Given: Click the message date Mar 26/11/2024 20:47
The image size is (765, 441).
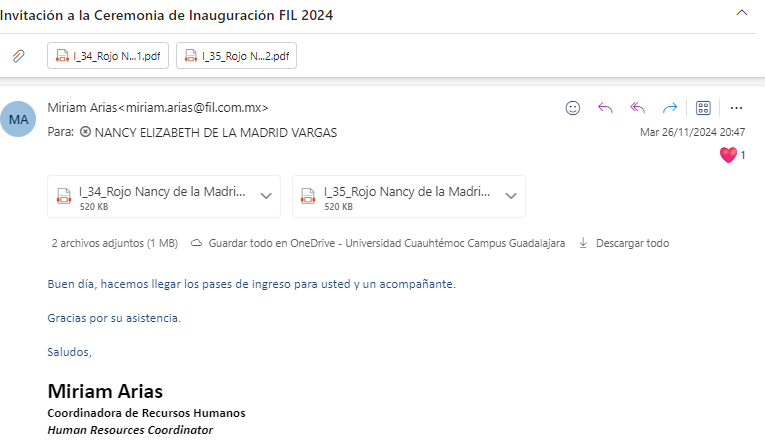Looking at the screenshot, I should [692, 132].
